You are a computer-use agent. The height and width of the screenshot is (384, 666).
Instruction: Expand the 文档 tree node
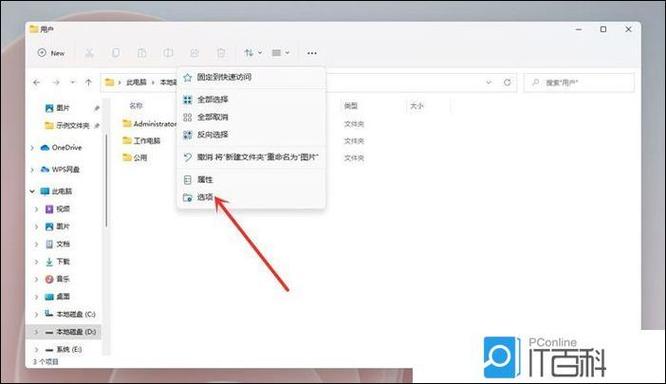37,245
